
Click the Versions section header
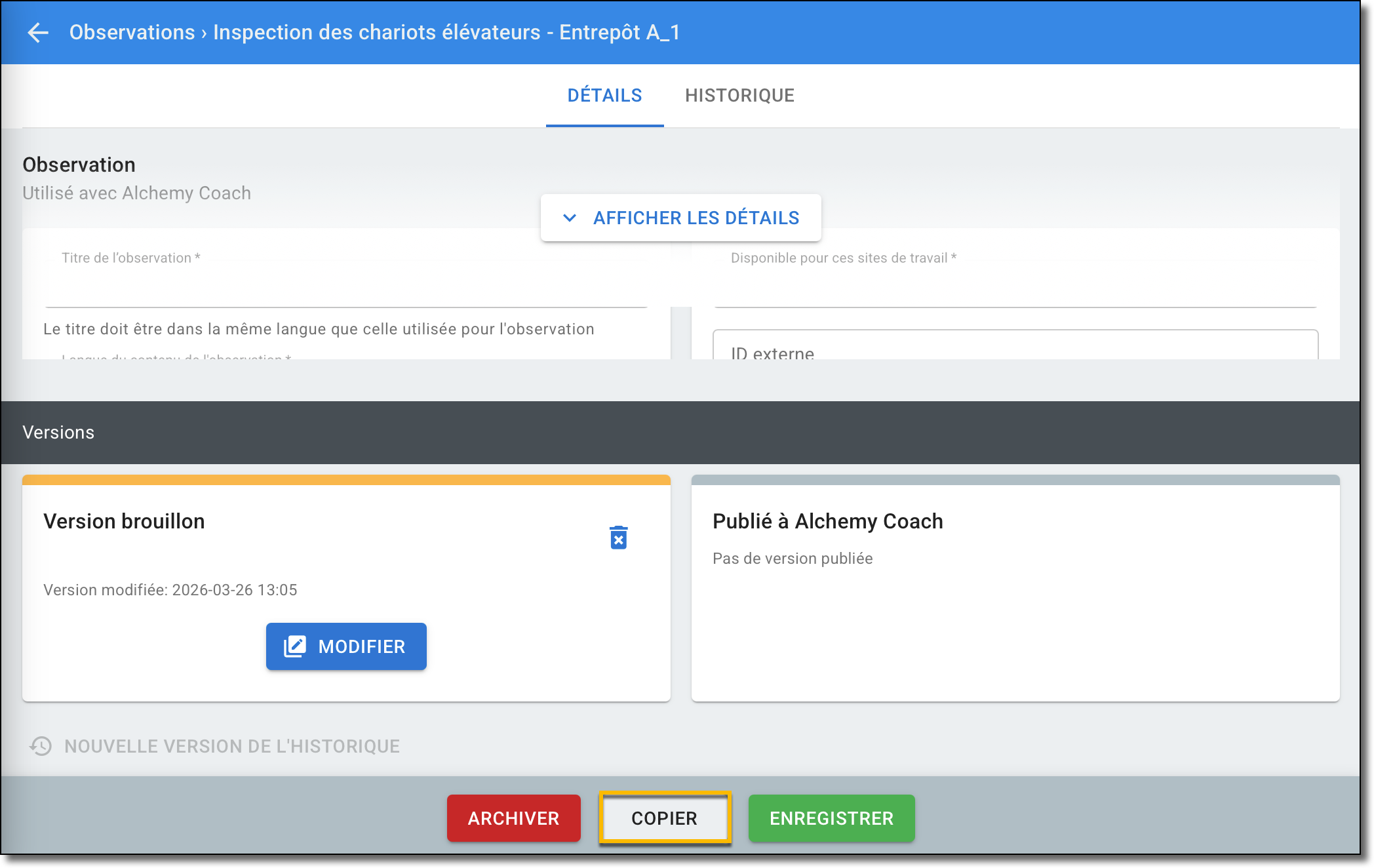tap(58, 433)
